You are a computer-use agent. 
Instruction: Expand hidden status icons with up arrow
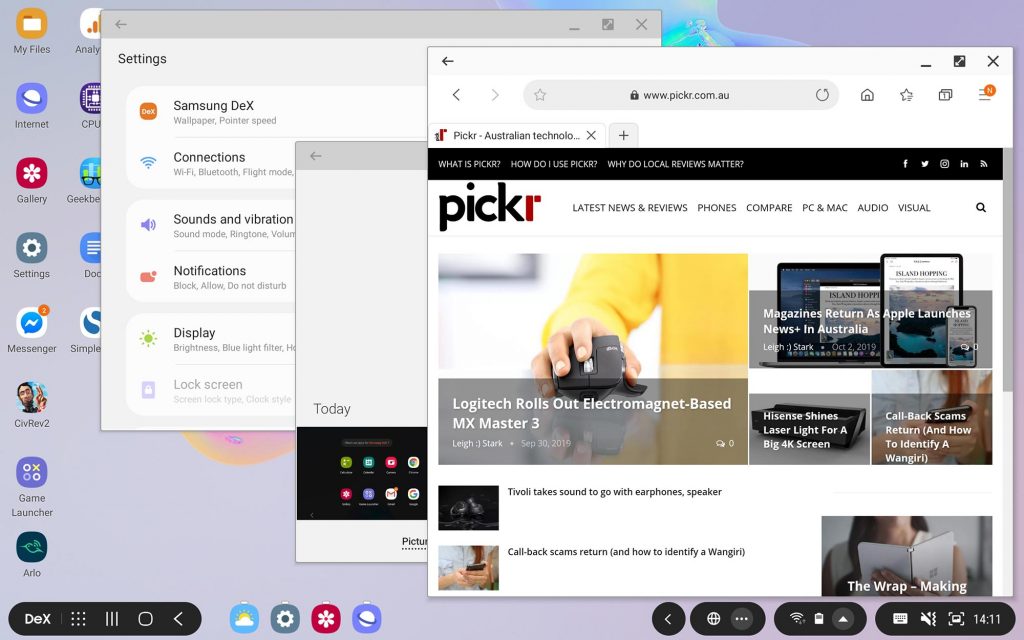click(843, 617)
